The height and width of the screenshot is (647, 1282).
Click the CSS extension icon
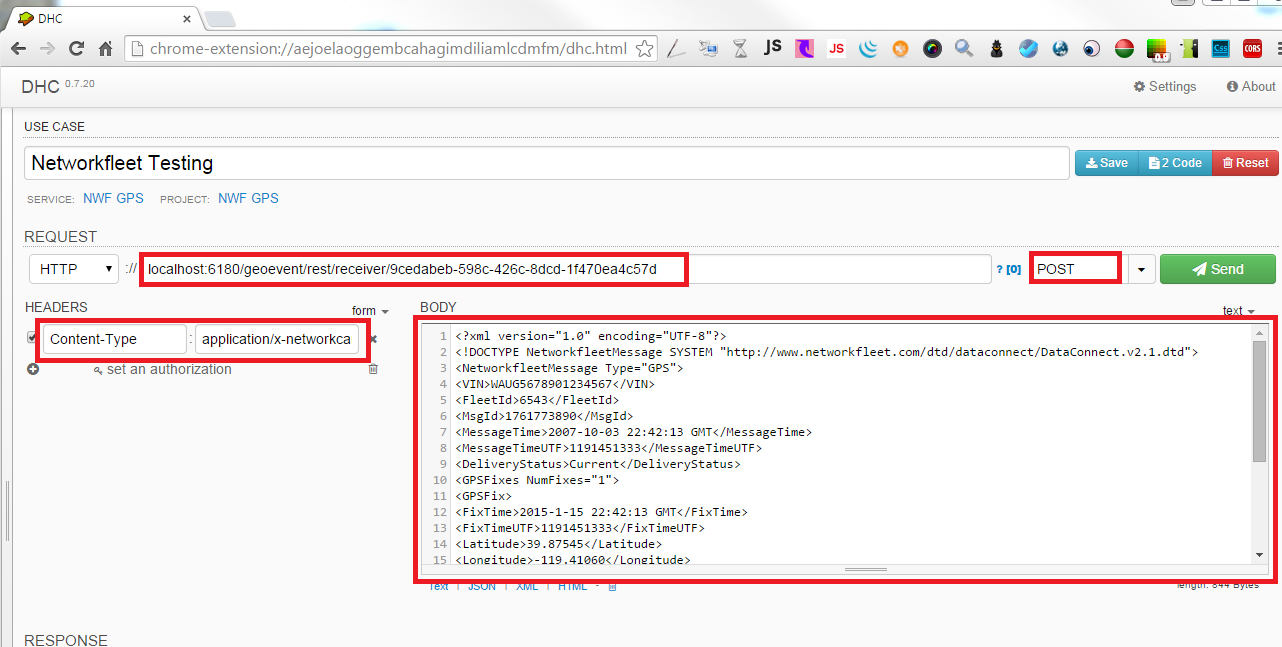click(1220, 48)
